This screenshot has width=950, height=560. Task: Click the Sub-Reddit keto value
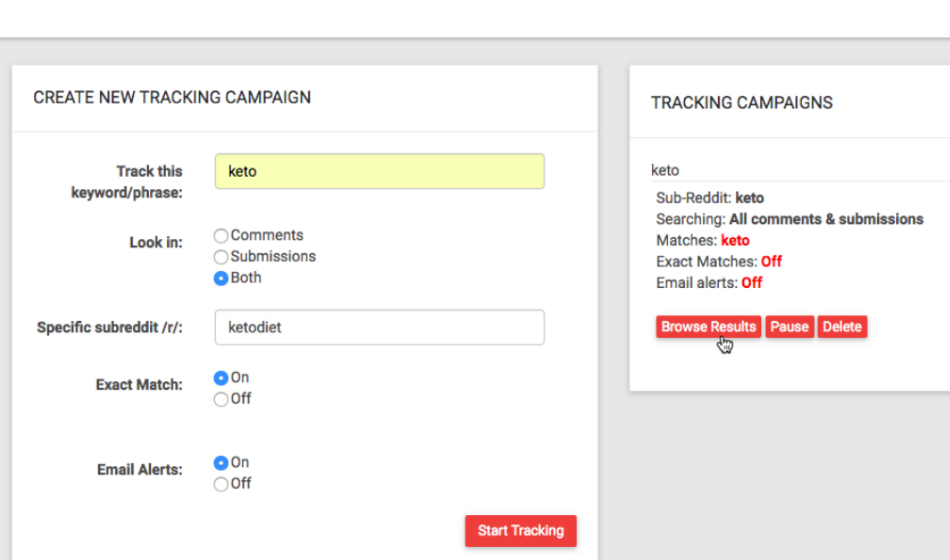click(749, 198)
